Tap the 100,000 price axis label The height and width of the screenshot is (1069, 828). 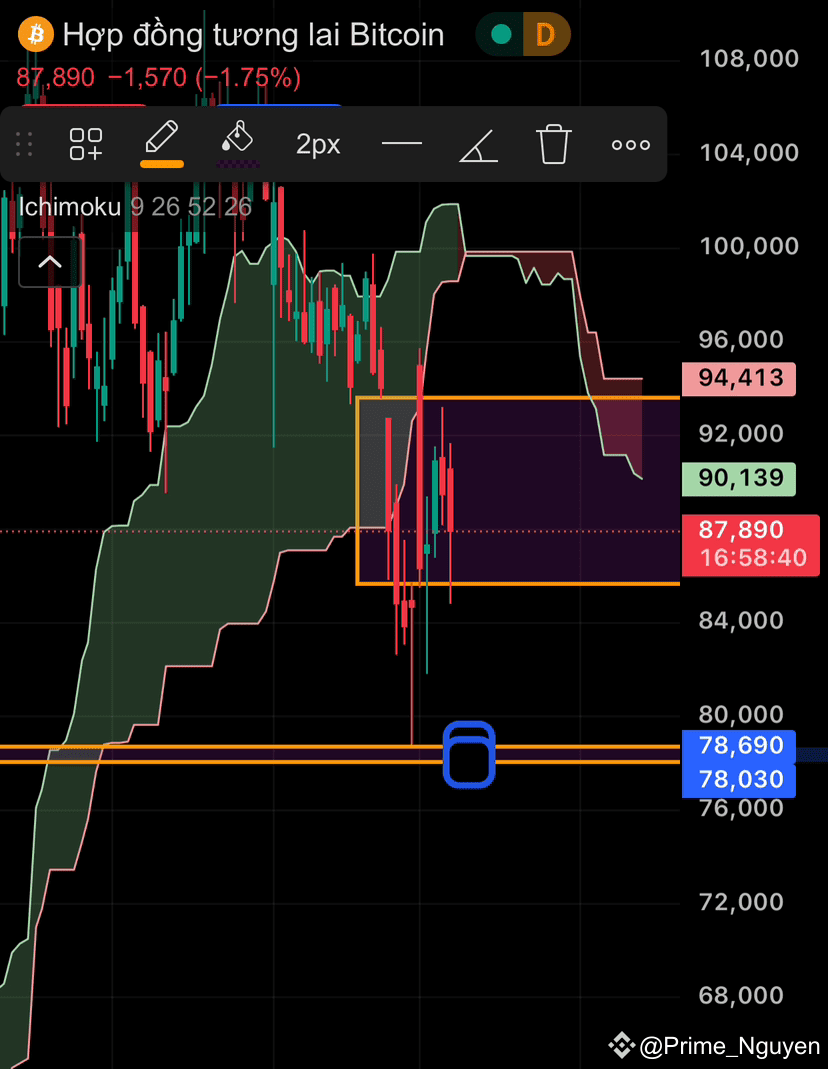pyautogui.click(x=749, y=246)
